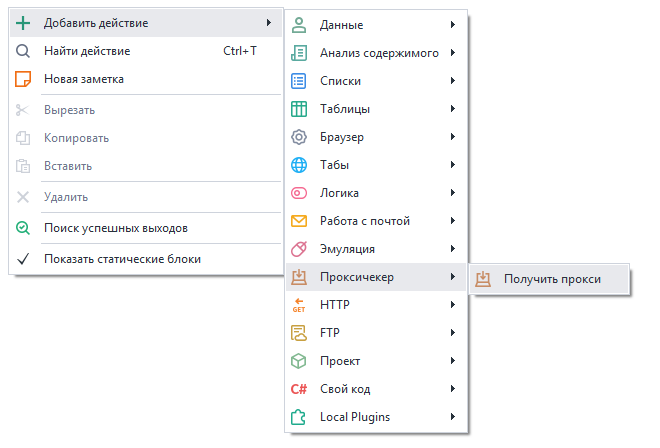The width and height of the screenshot is (660, 448).
Task: Expand the Эмуляция submenu arrow
Action: pos(453,249)
